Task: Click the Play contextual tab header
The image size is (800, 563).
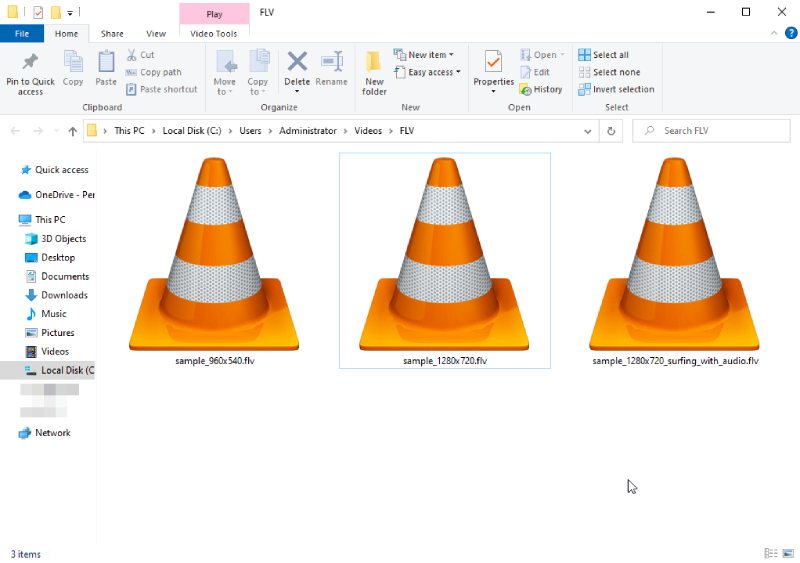Action: click(214, 14)
